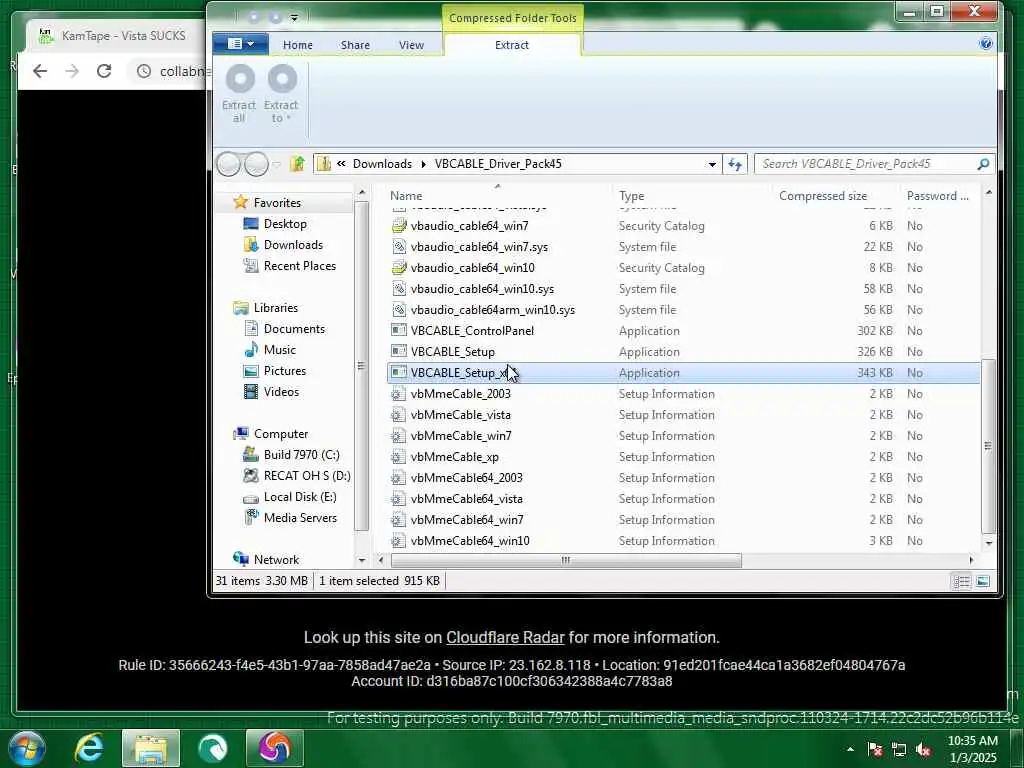Open Downloads in the navigation pane
The image size is (1024, 768).
click(293, 245)
